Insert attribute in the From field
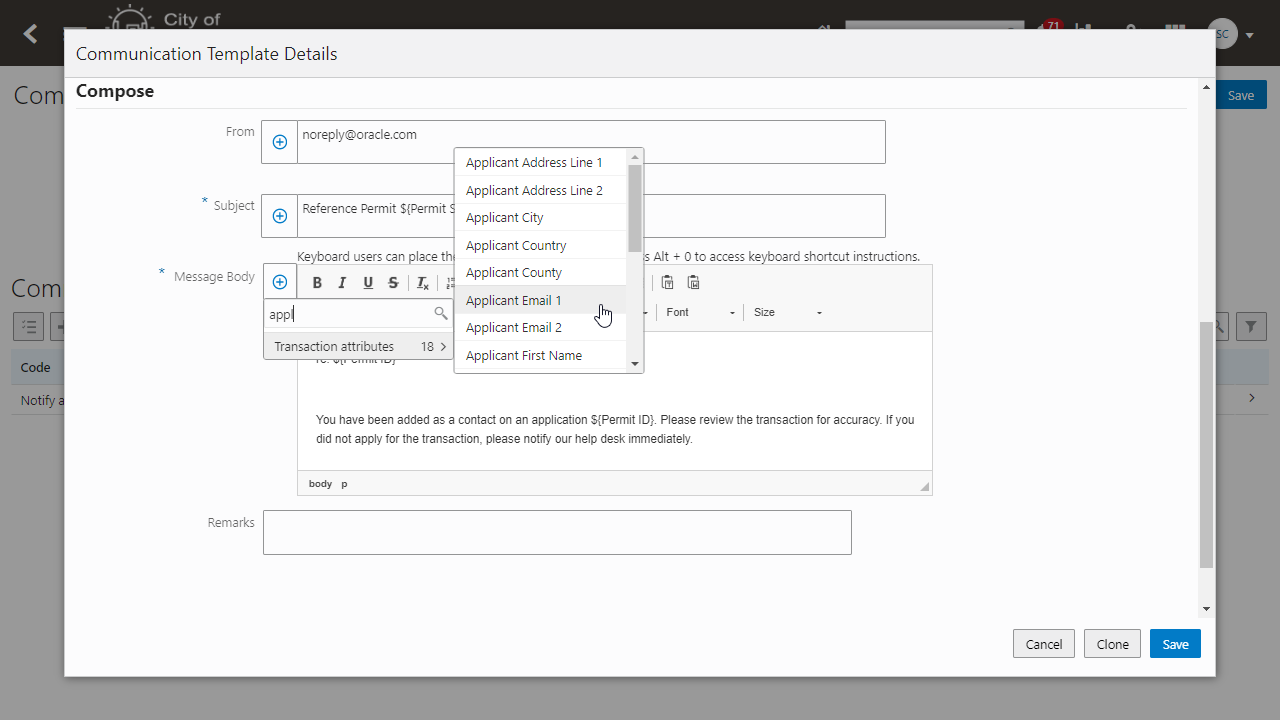 [280, 142]
